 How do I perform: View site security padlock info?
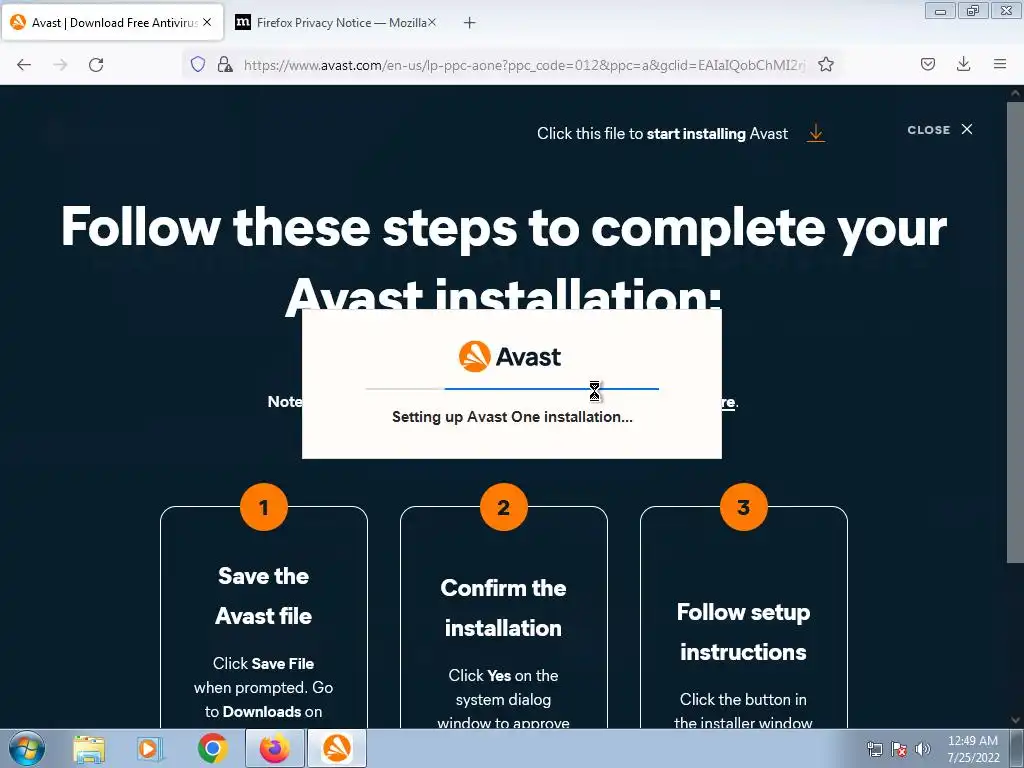click(x=225, y=64)
